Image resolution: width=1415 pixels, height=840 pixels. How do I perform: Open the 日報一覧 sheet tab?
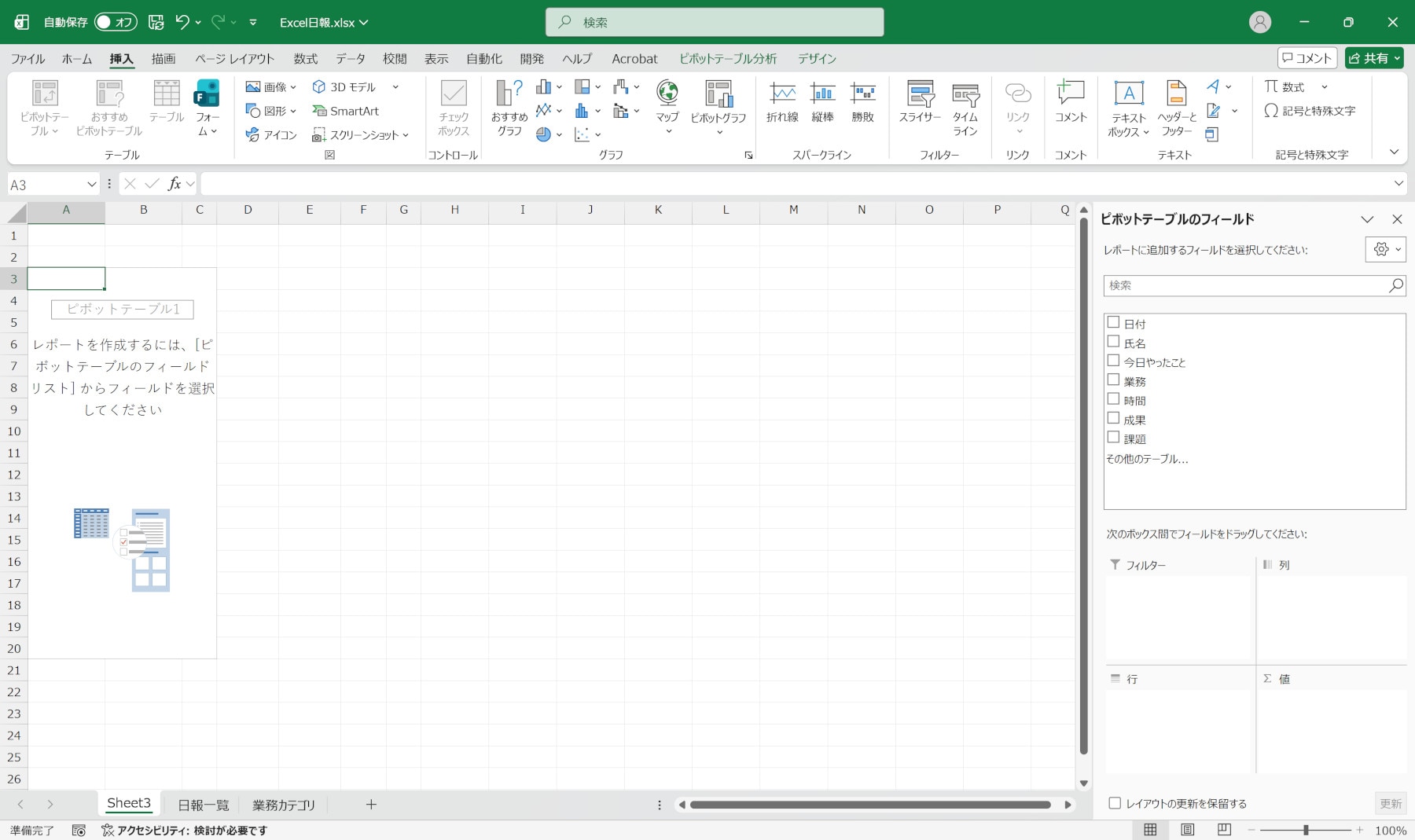[x=203, y=805]
